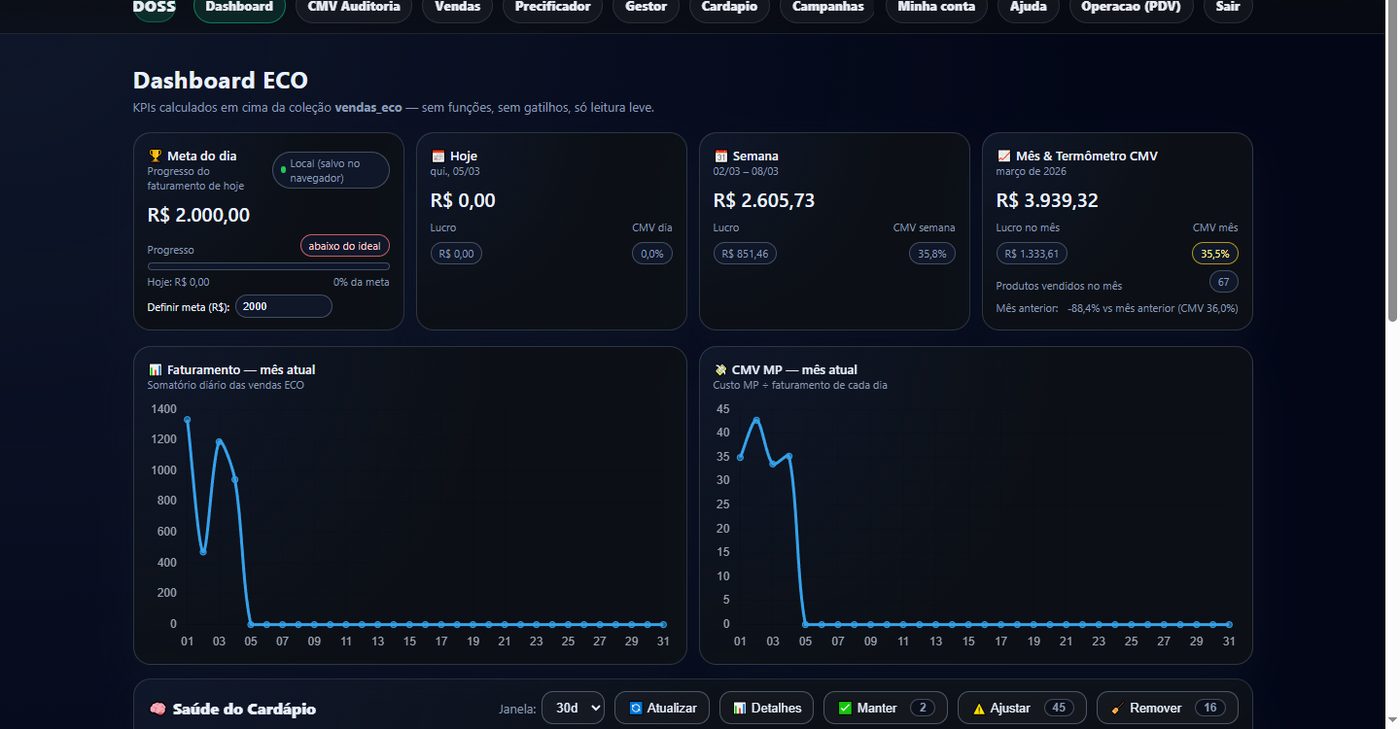Click the chart icon beside Mês & Termômetro CMV
1400x729 pixels.
tap(1003, 155)
